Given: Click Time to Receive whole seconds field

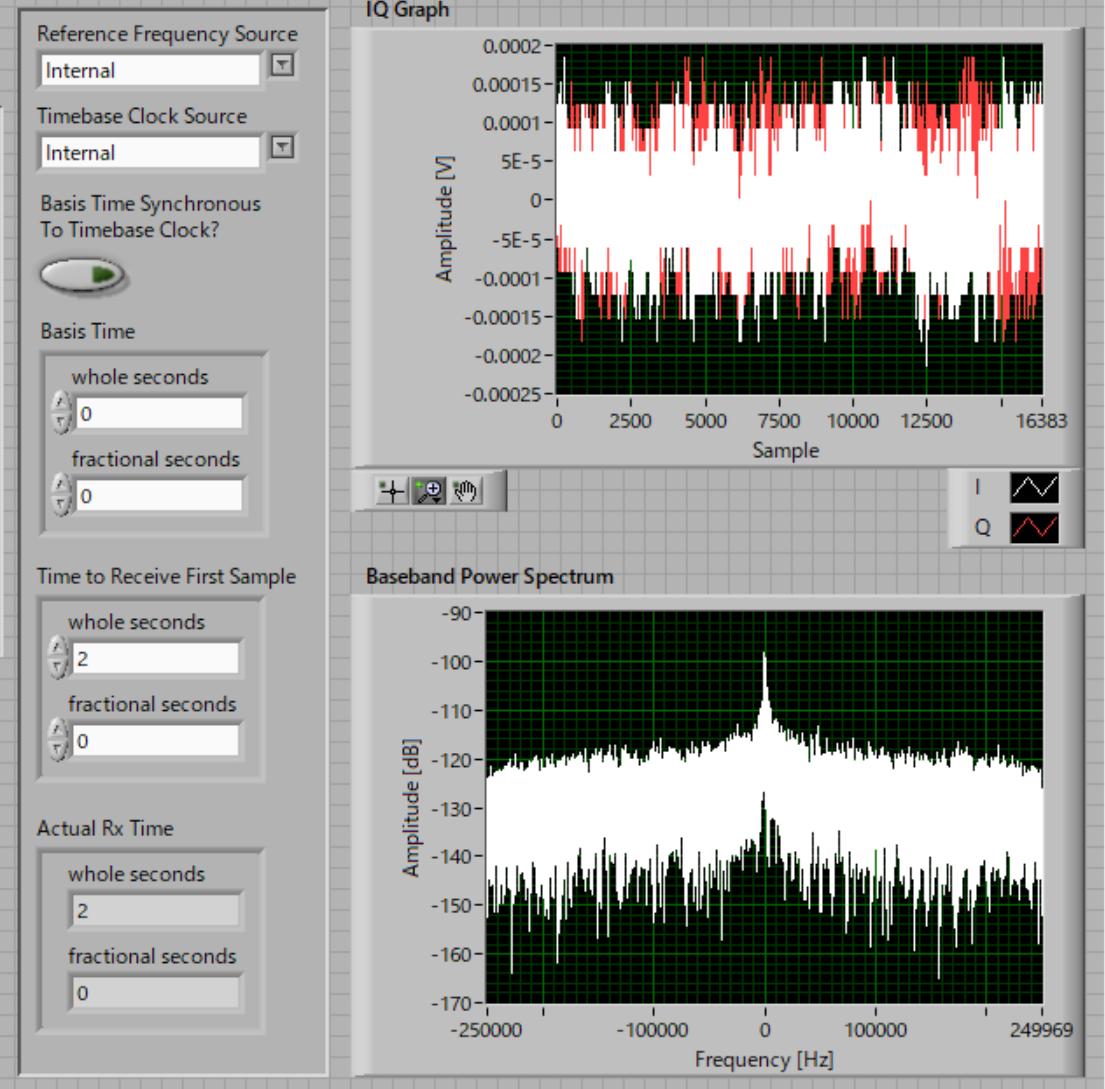Looking at the screenshot, I should click(x=156, y=658).
